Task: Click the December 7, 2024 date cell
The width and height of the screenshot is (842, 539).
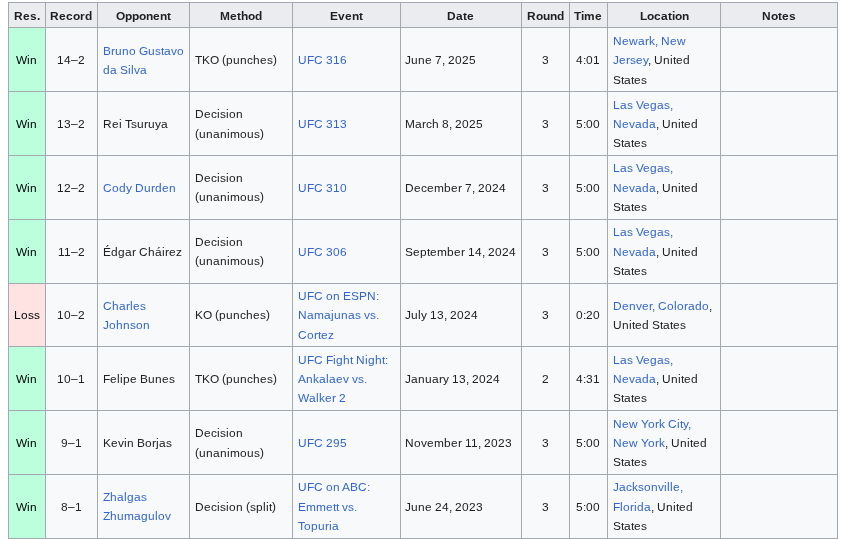Action: pyautogui.click(x=460, y=188)
